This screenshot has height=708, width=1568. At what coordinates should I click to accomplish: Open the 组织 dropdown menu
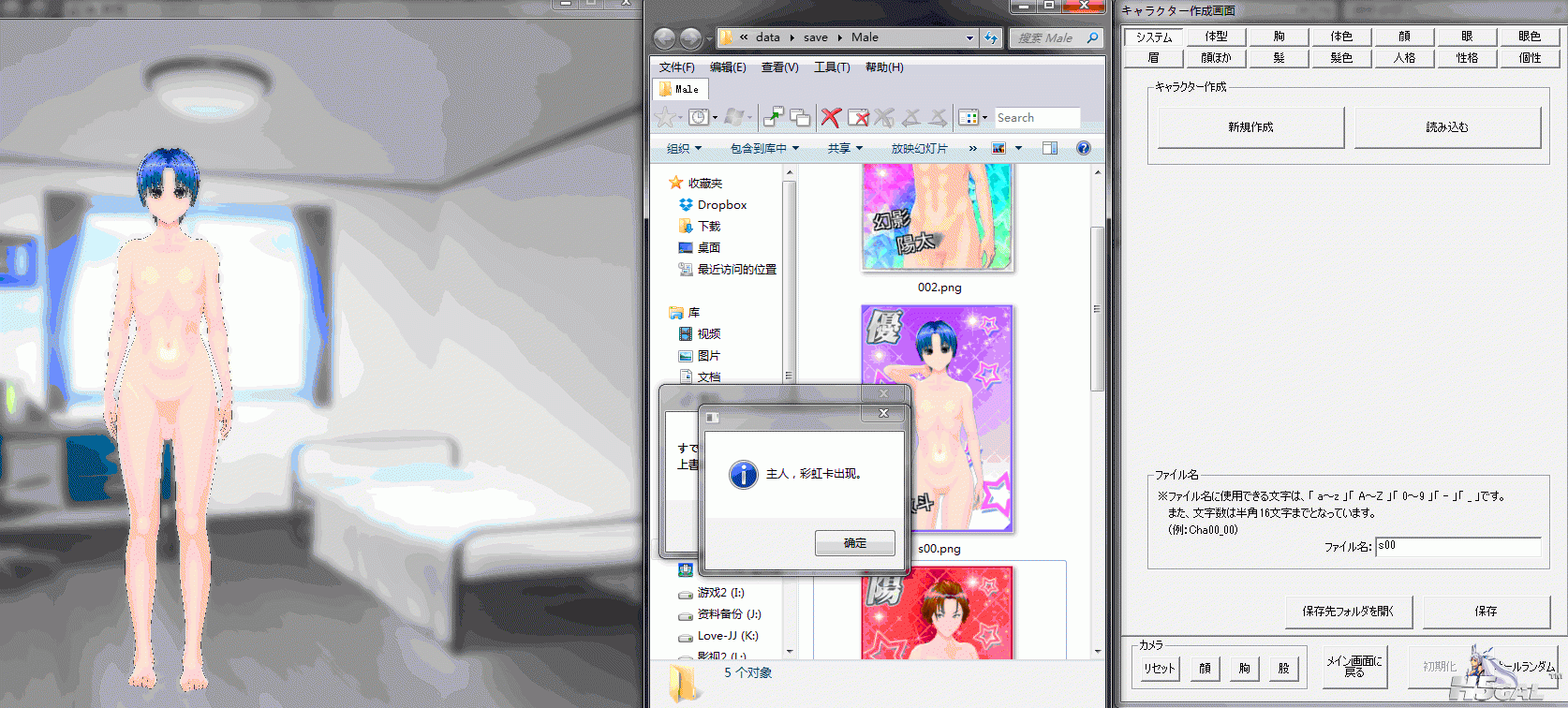(x=684, y=148)
